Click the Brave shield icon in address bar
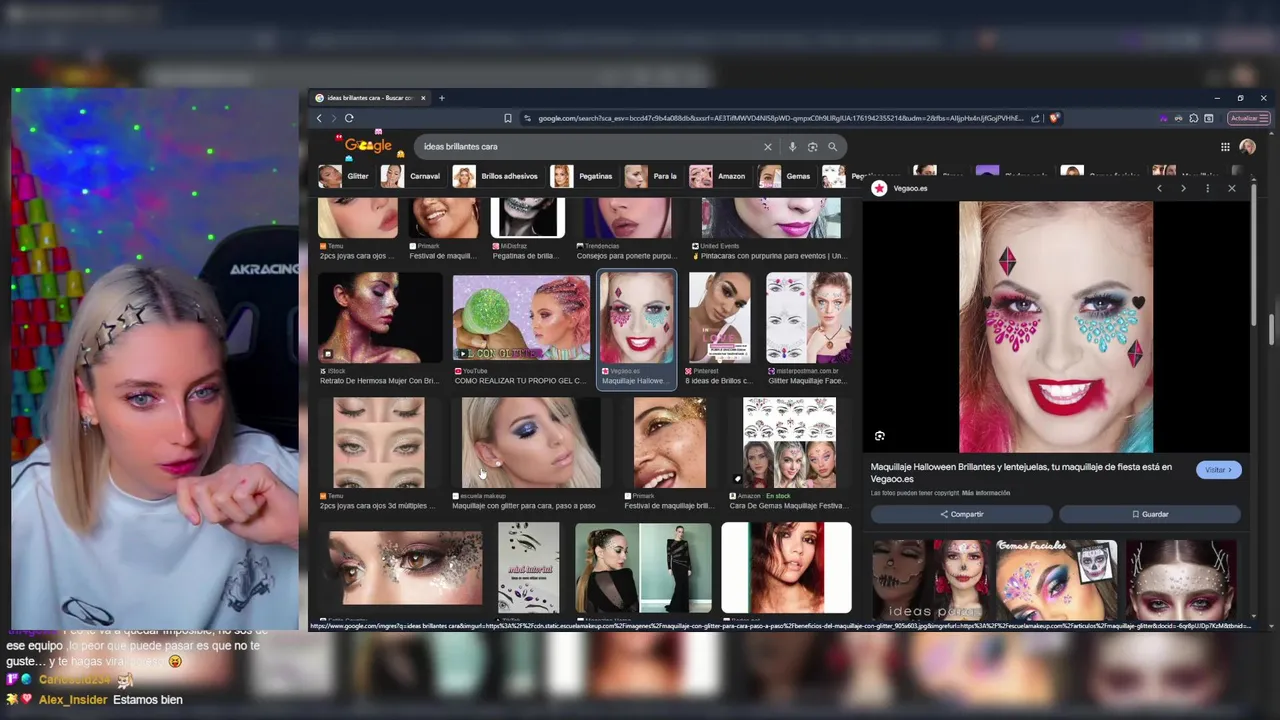Viewport: 1280px width, 720px height. [1054, 118]
